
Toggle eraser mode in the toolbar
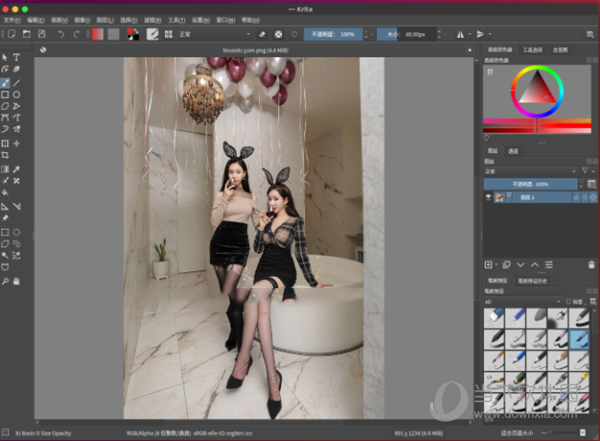pos(262,34)
